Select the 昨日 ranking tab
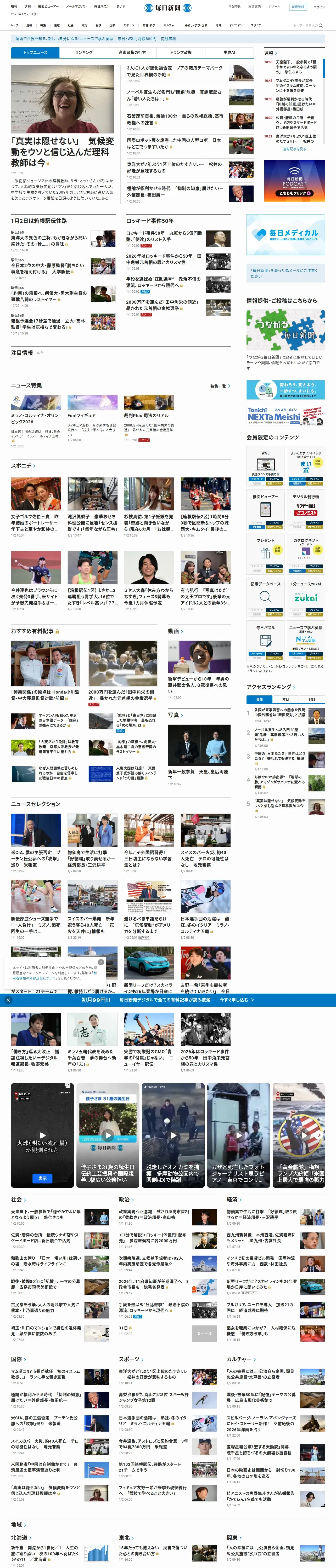Image resolution: width=336 pixels, height=1568 pixels. (285, 699)
